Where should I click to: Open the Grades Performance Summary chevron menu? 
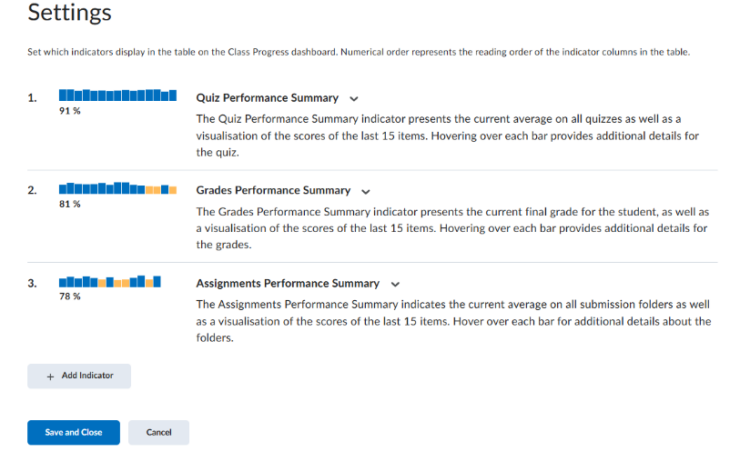[x=365, y=191]
